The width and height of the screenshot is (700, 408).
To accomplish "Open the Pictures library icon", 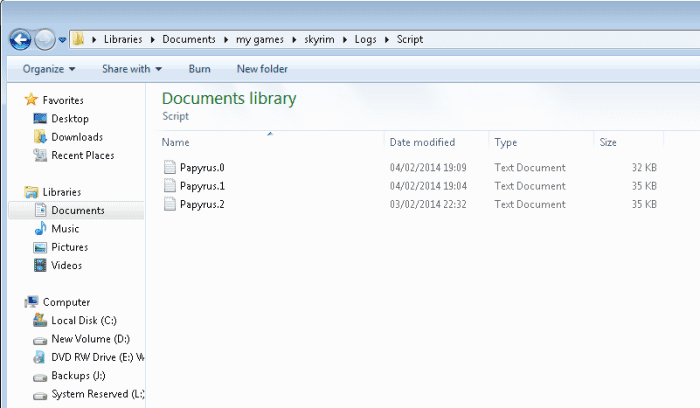I will (x=40, y=247).
